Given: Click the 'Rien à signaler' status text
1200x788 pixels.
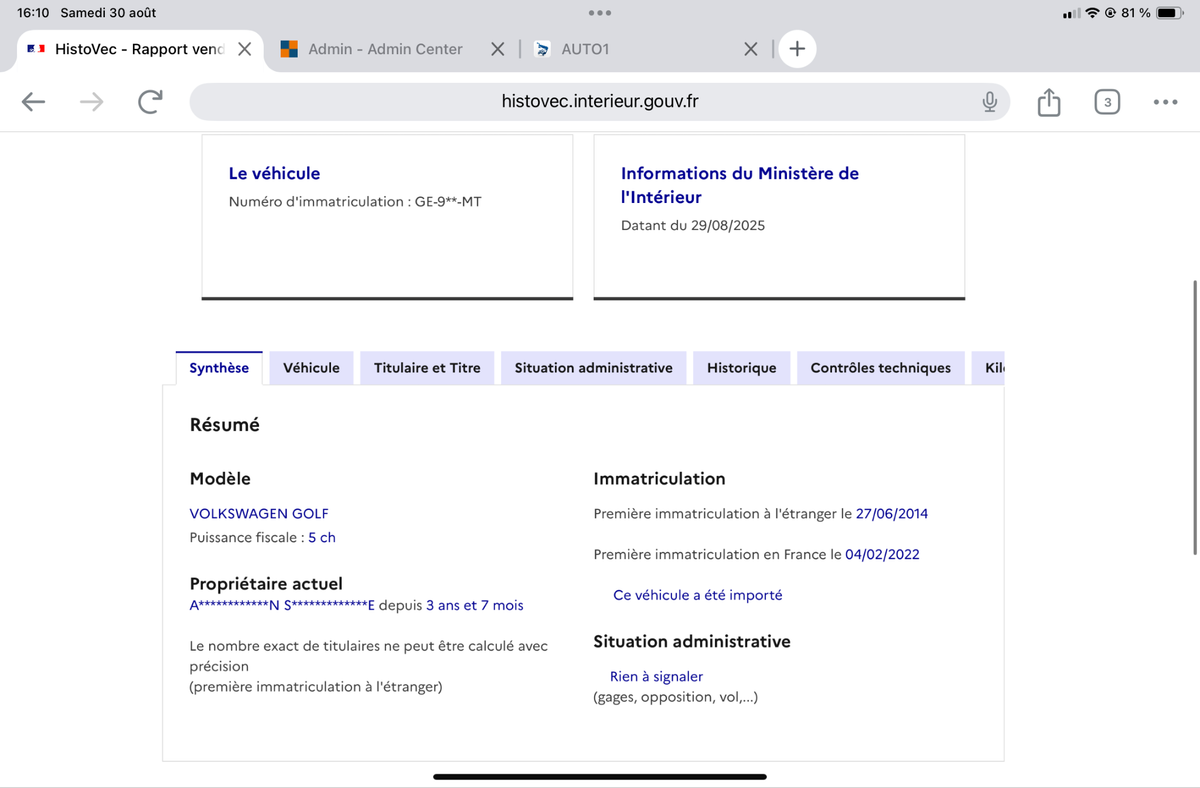Looking at the screenshot, I should pos(656,677).
